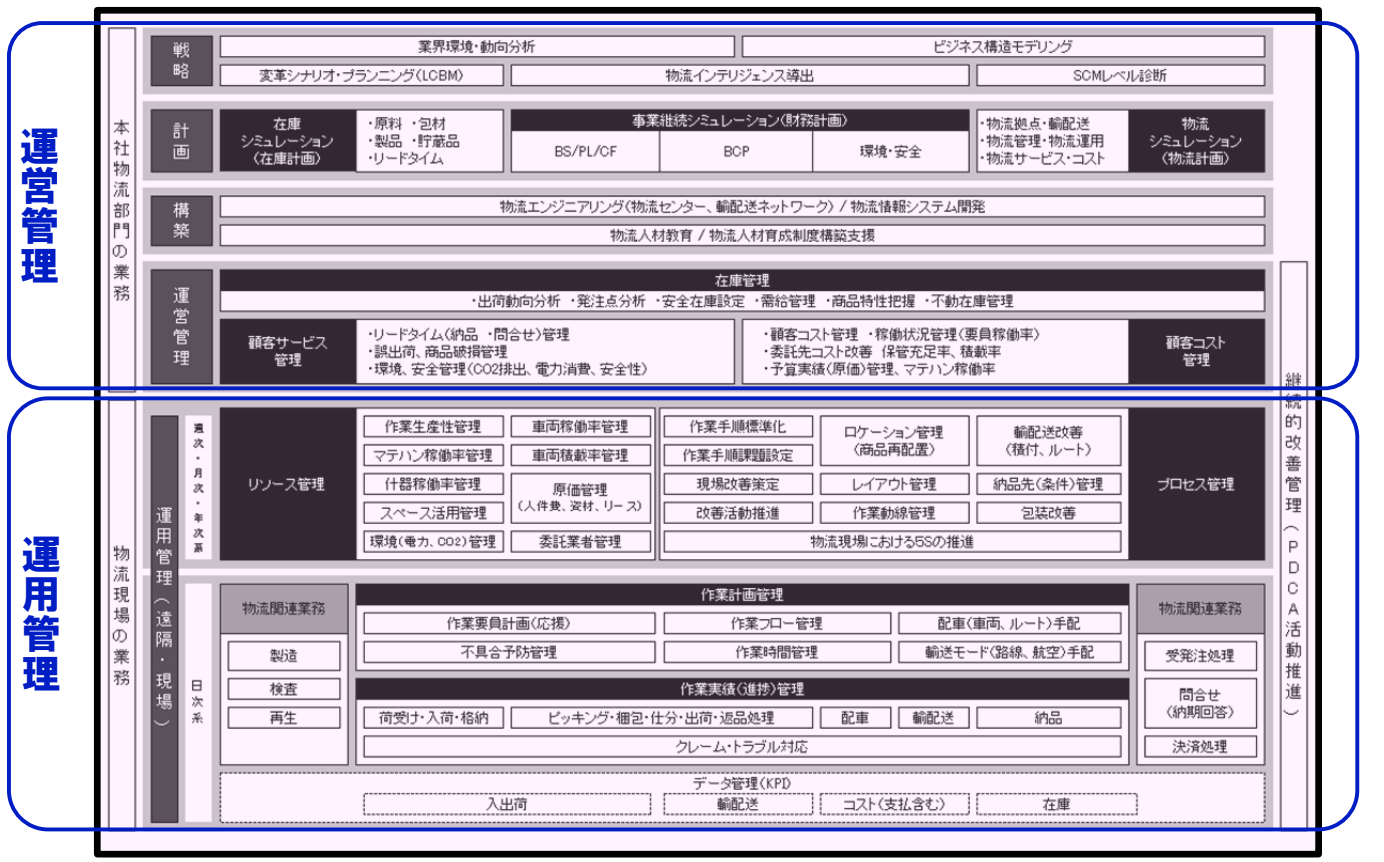1384x862 pixels.
Task: Click the BCP cell
Action: [736, 152]
